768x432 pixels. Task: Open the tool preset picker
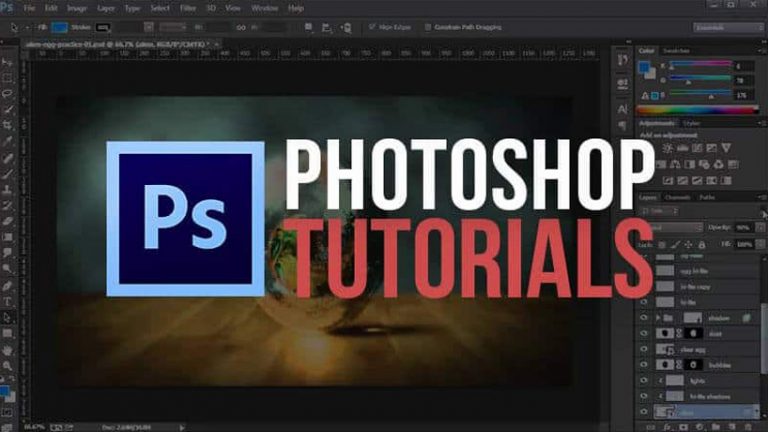[18, 27]
